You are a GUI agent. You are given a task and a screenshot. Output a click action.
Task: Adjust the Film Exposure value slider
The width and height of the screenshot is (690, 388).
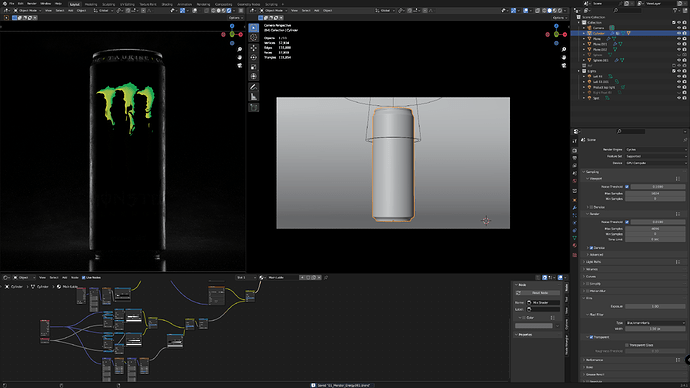pos(655,306)
